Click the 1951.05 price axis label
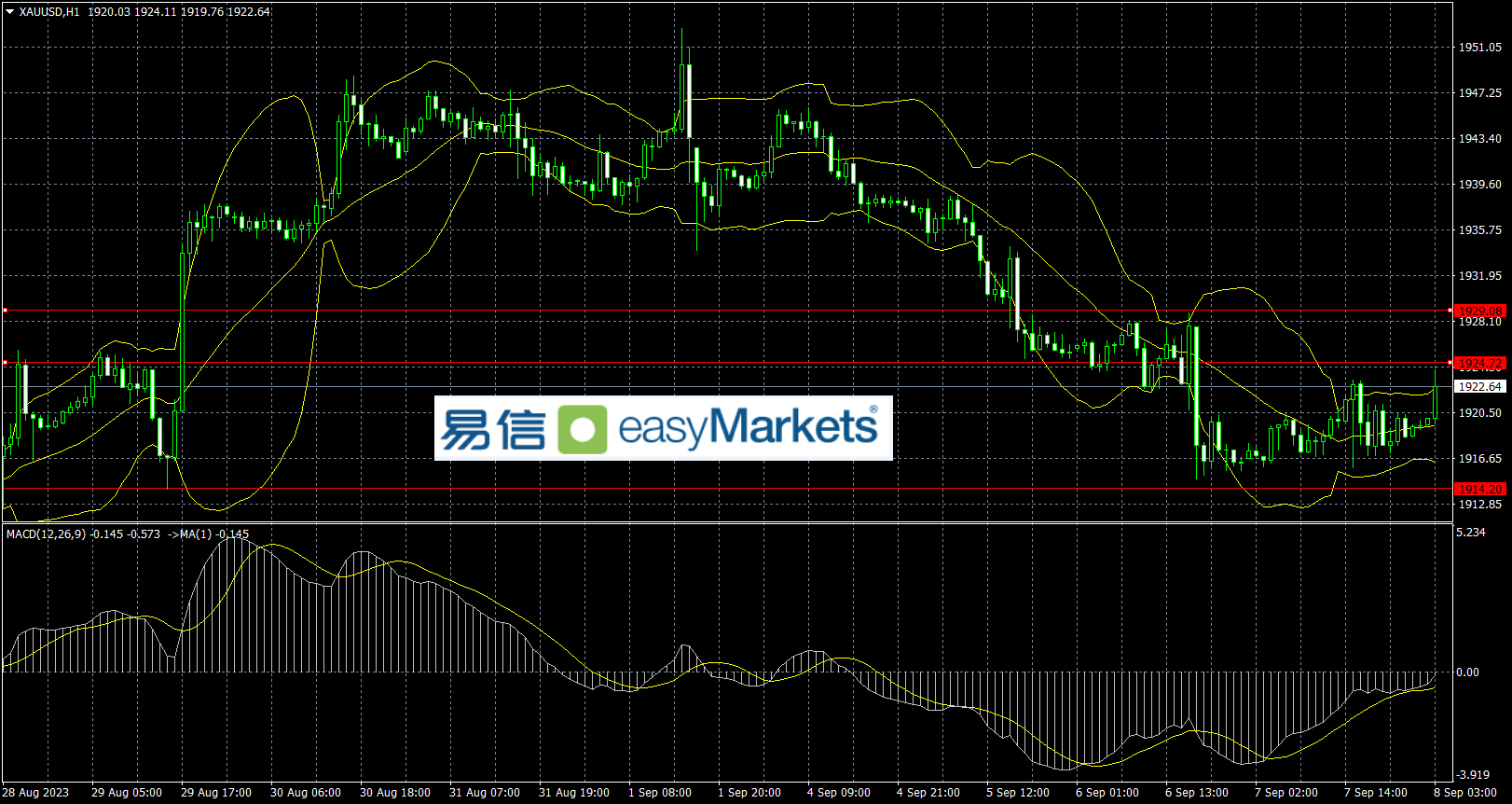 point(1480,48)
